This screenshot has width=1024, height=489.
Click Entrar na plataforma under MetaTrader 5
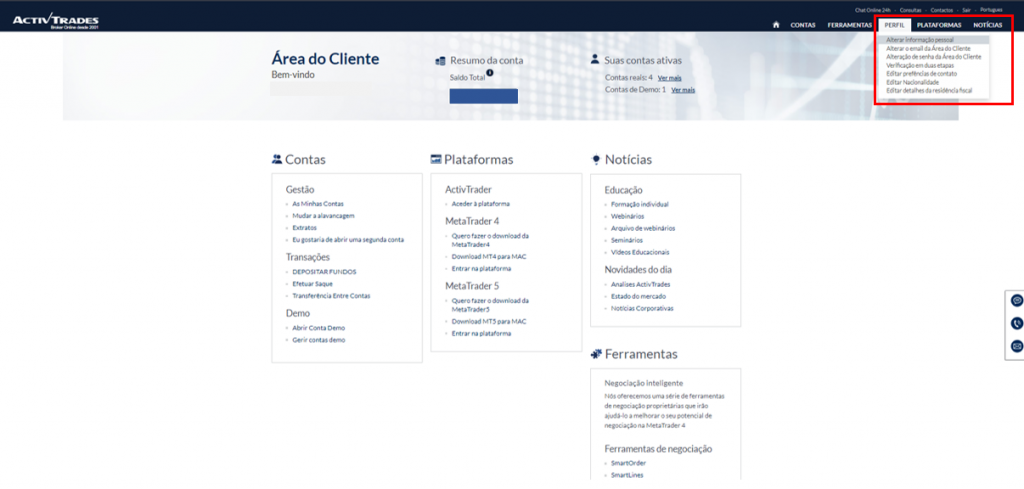(x=481, y=334)
